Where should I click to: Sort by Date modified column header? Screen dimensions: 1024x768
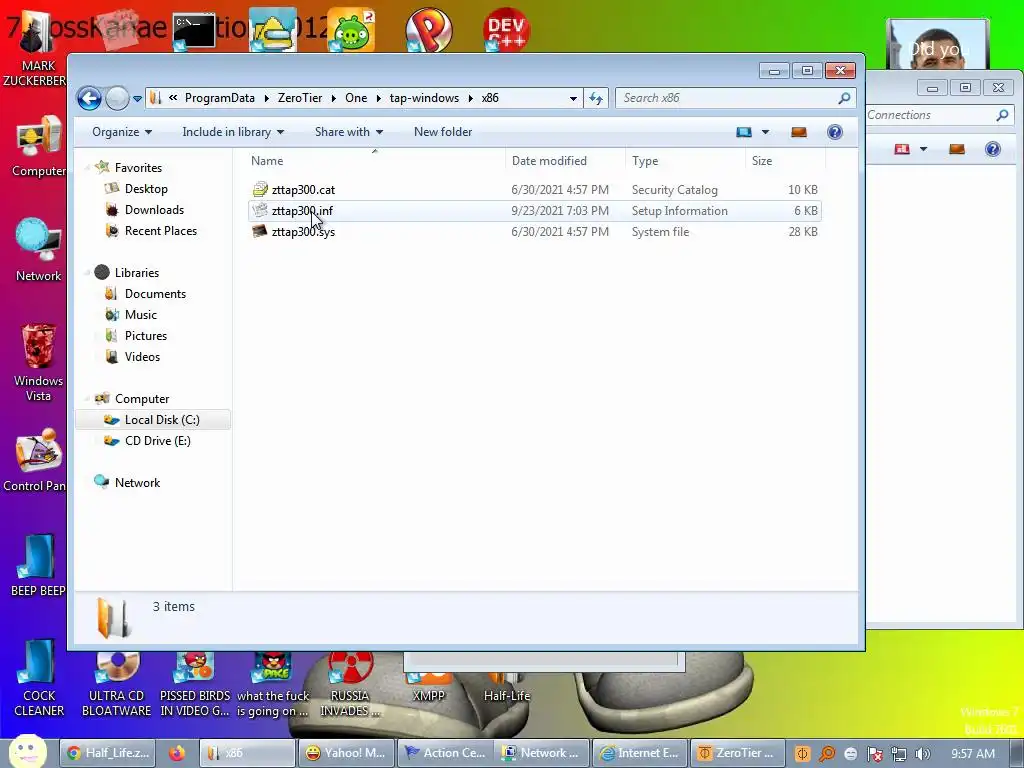565,161
